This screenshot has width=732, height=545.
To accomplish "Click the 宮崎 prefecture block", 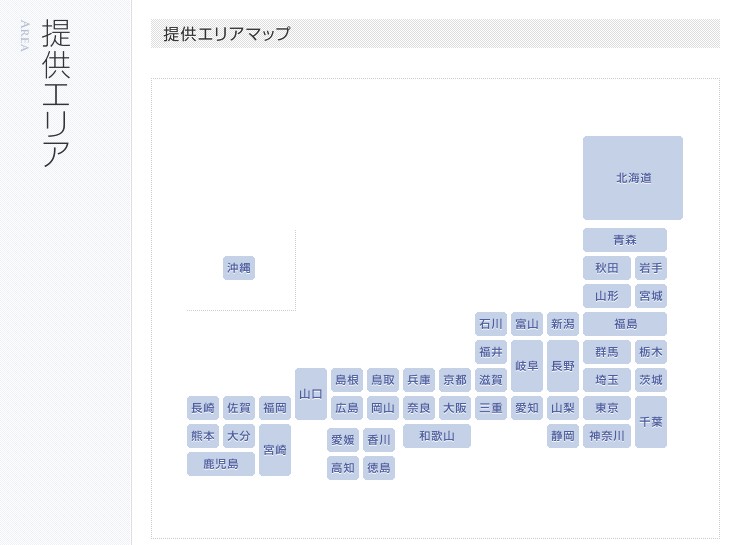I will click(x=275, y=450).
